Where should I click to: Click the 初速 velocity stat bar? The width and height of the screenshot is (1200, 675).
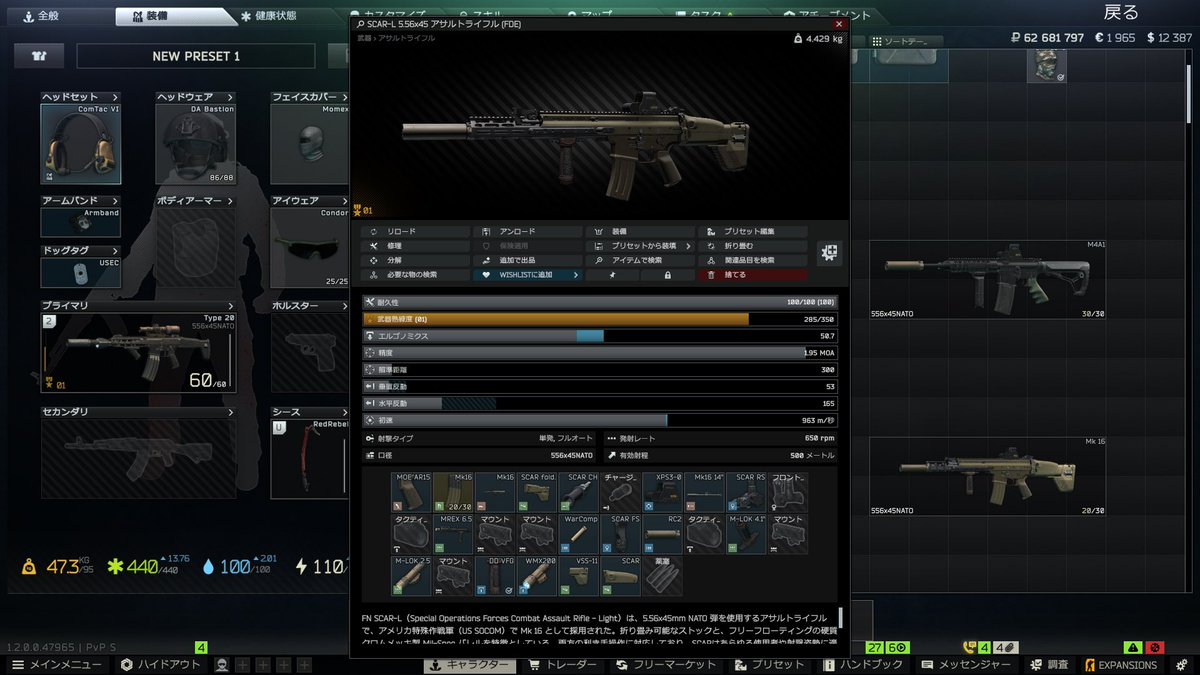pyautogui.click(x=600, y=420)
